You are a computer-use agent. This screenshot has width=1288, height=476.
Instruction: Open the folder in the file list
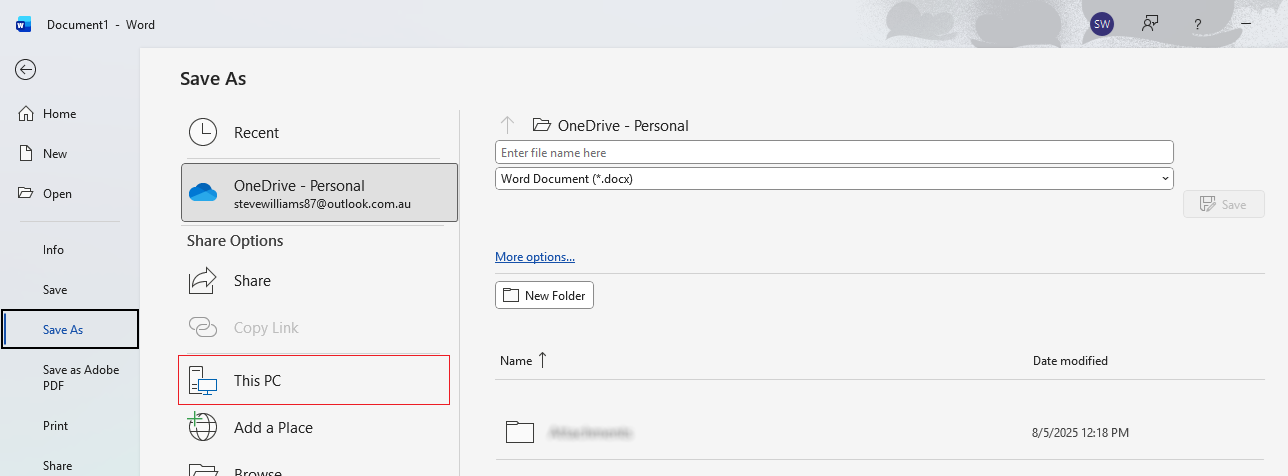[591, 432]
